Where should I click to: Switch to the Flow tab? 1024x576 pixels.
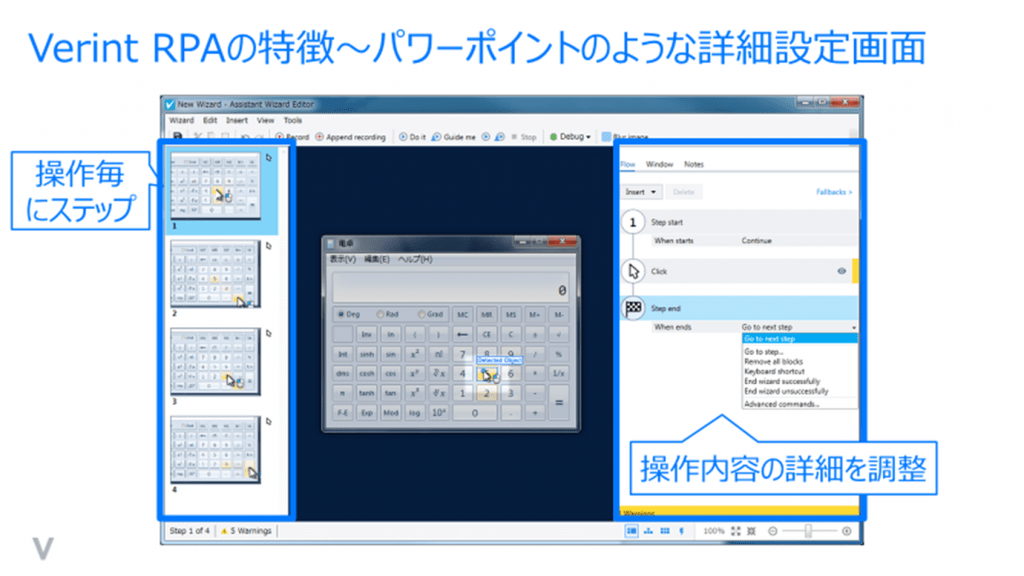(628, 164)
